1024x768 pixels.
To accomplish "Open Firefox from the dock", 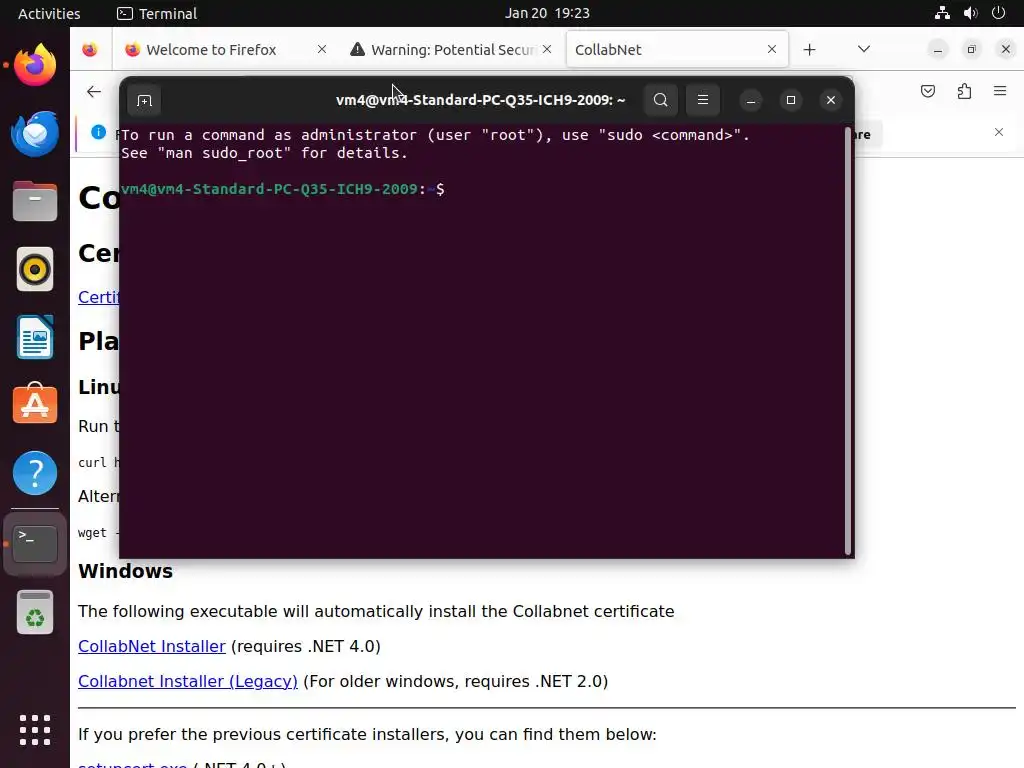I will 35,65.
